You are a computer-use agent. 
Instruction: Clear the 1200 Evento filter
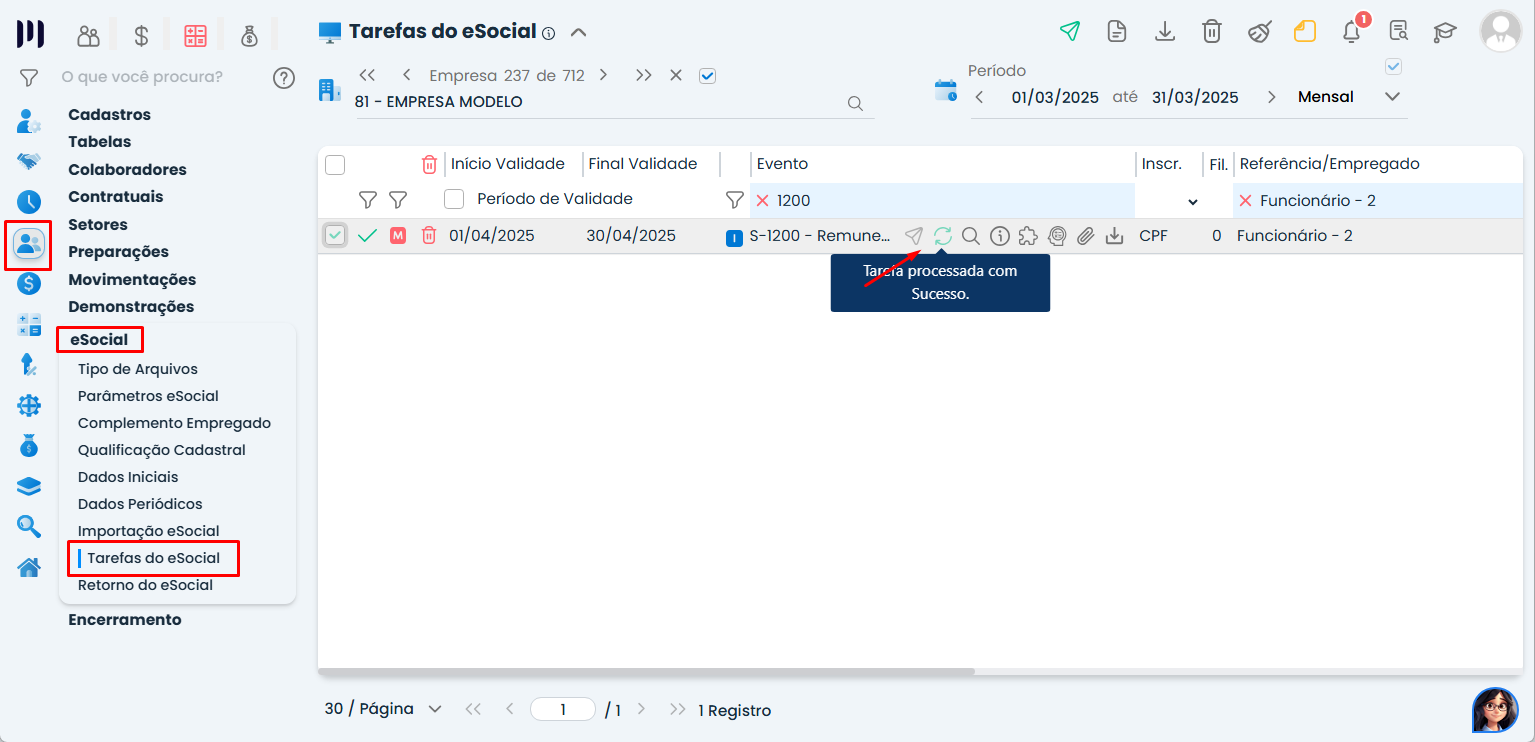click(x=763, y=201)
